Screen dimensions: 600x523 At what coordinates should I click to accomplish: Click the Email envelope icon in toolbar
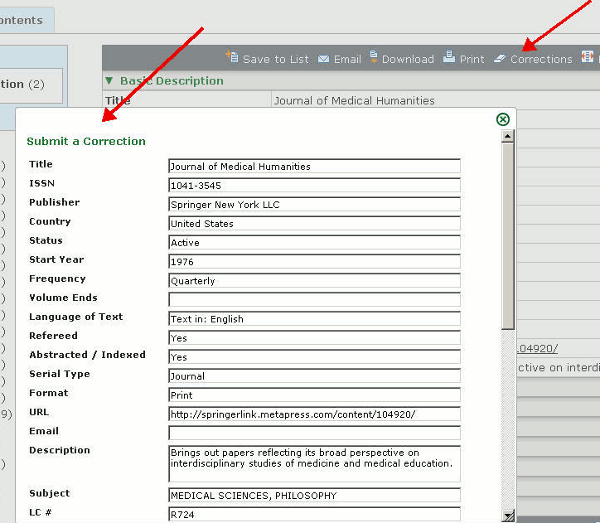coord(324,59)
